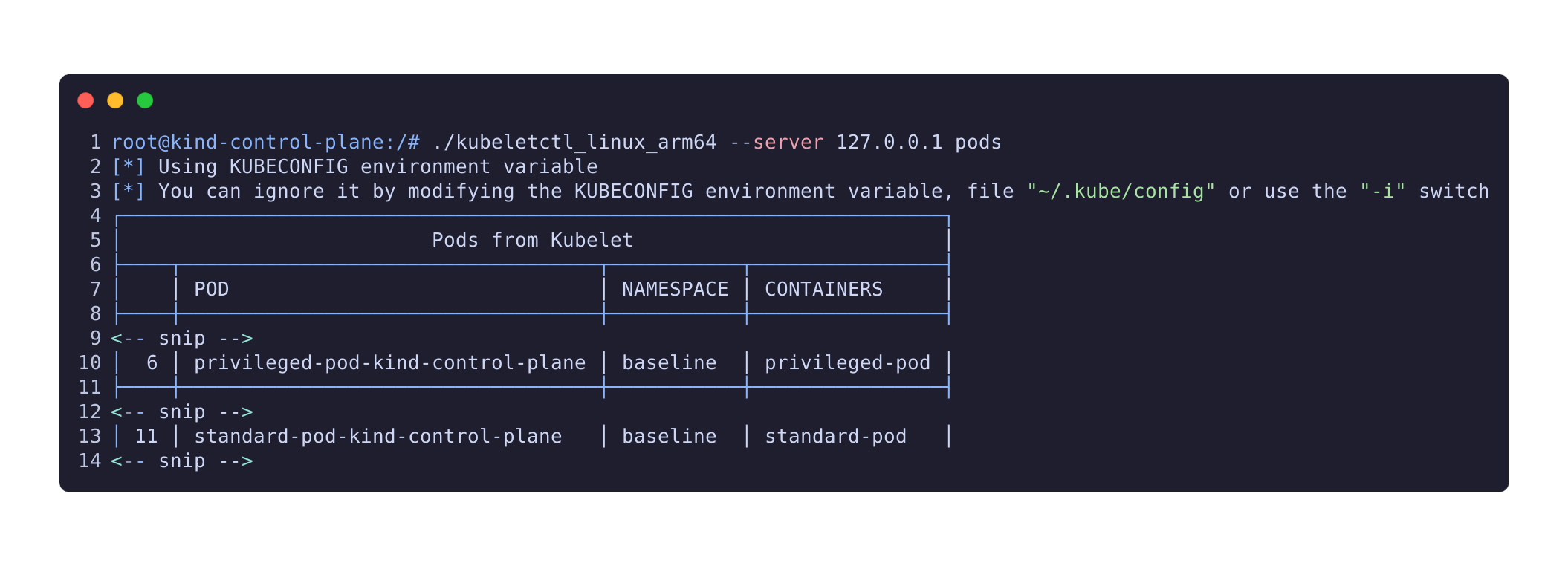Screen dimensions: 1568x566
Task: Click the standard-pod container cell
Action: tap(835, 436)
